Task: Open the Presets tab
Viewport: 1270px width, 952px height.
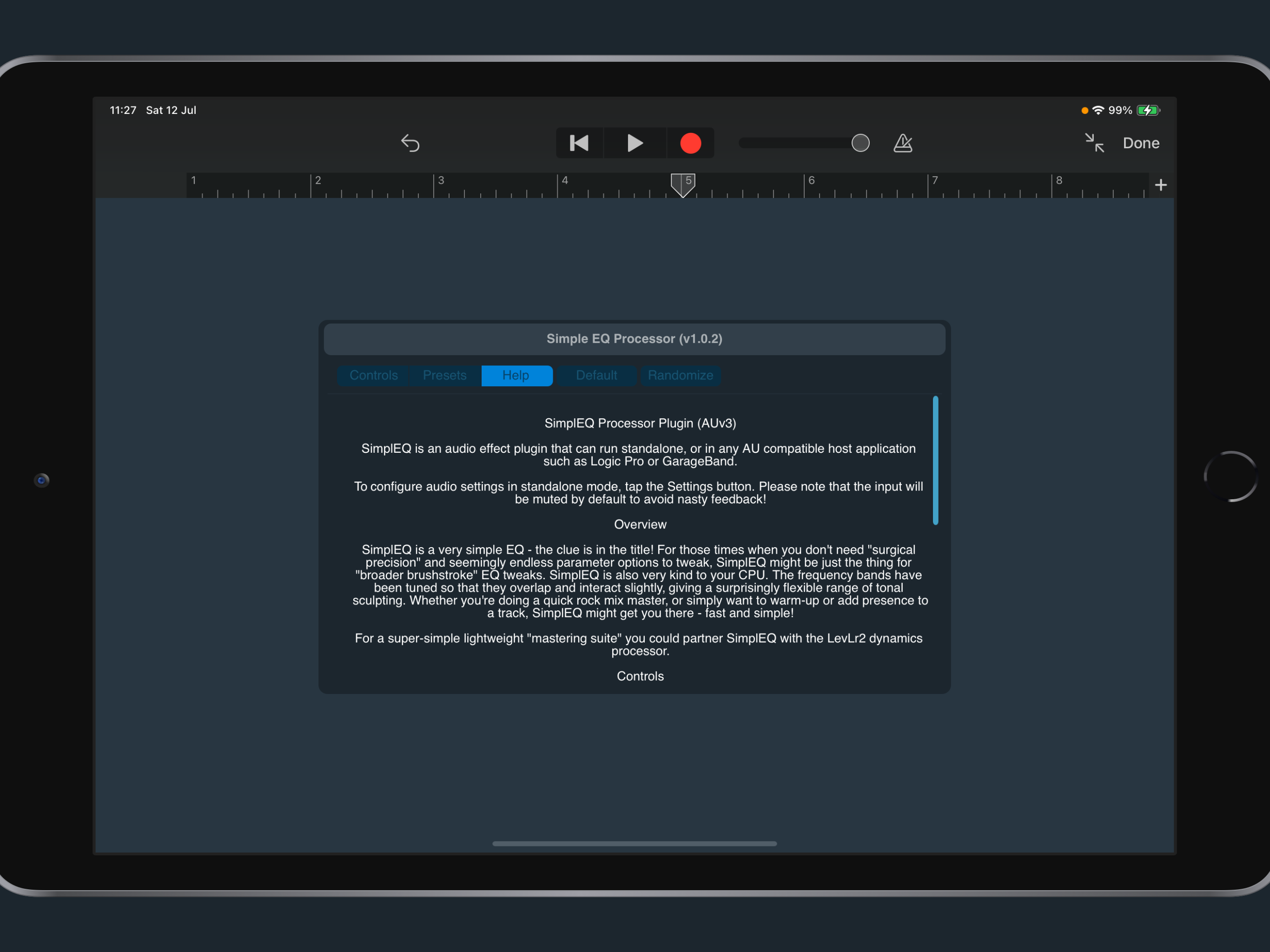Action: click(444, 376)
